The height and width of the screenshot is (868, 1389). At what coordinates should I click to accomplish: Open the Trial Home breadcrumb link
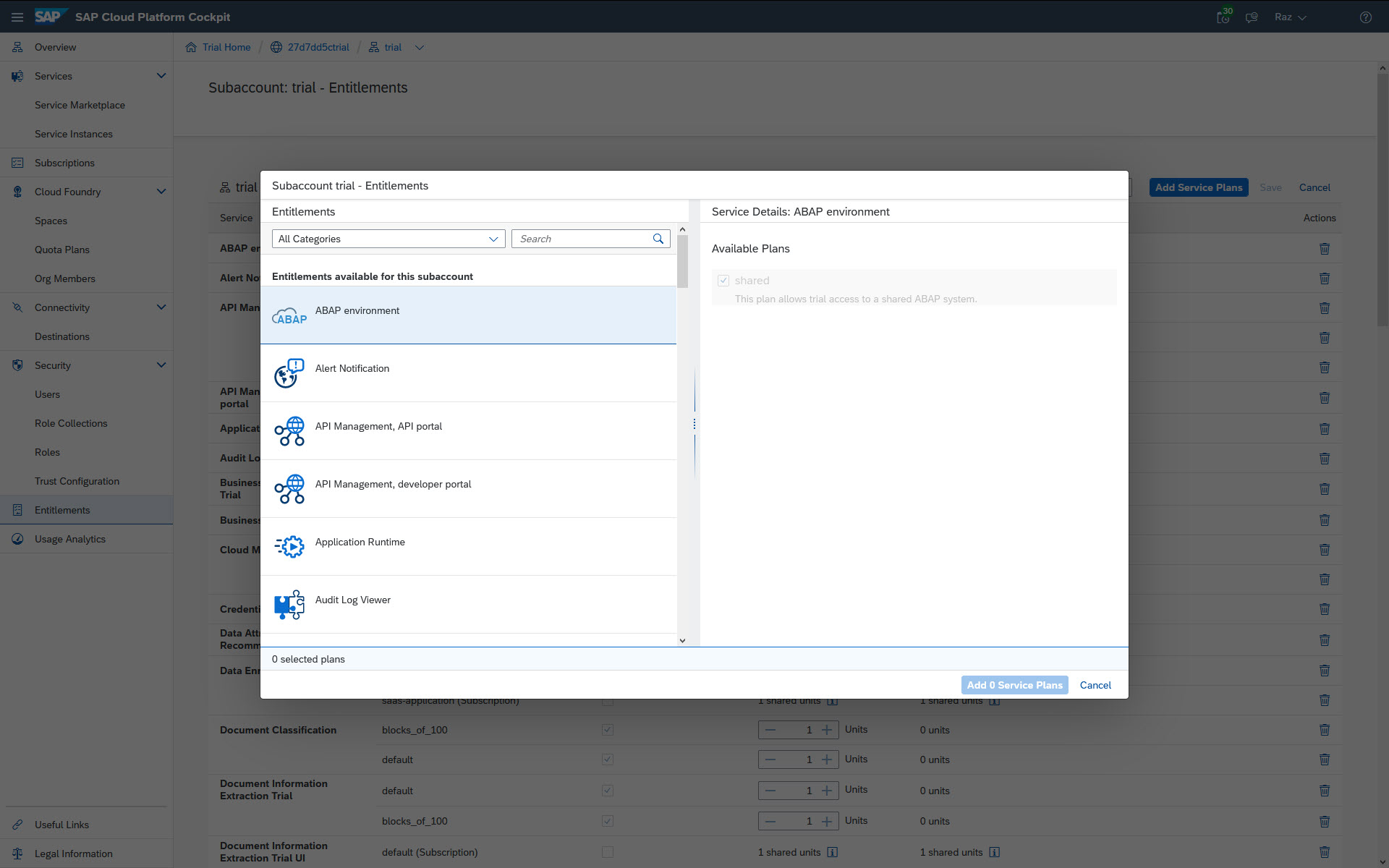226,47
